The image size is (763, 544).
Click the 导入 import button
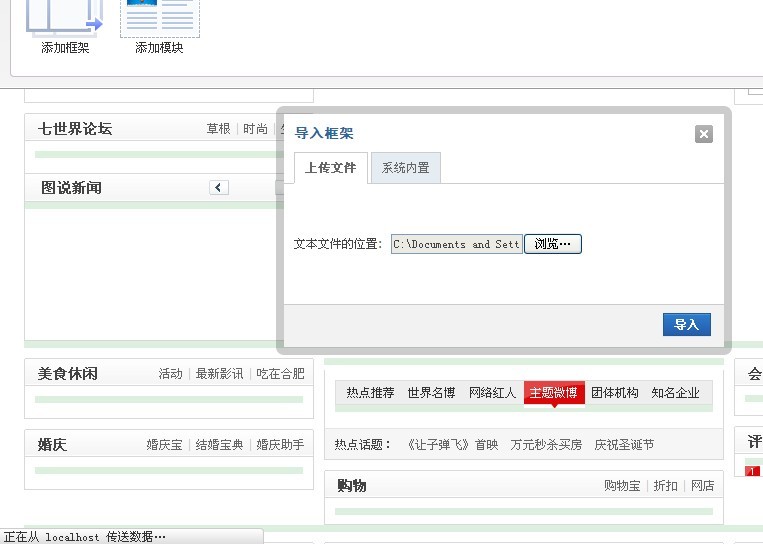pyautogui.click(x=687, y=325)
